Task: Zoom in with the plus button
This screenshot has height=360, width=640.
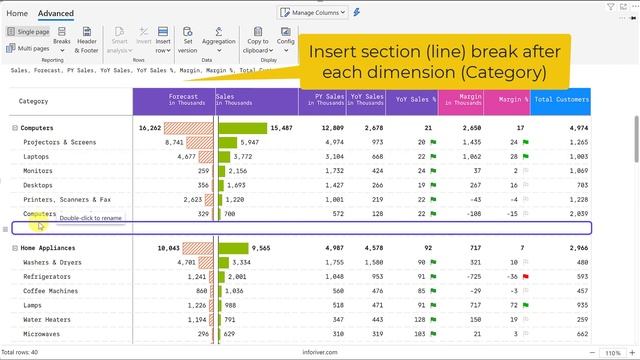Action: 632,353
